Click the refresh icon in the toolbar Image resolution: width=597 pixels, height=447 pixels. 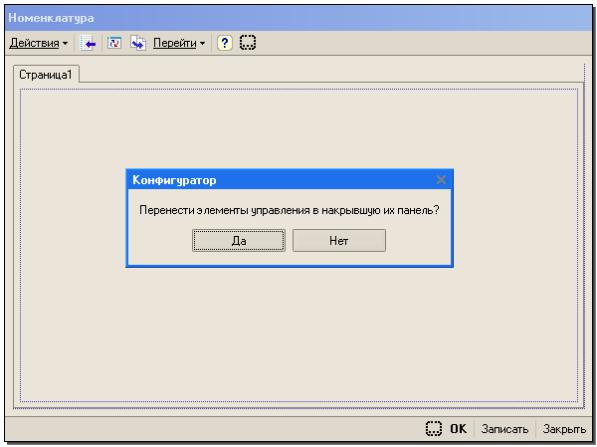(x=114, y=43)
